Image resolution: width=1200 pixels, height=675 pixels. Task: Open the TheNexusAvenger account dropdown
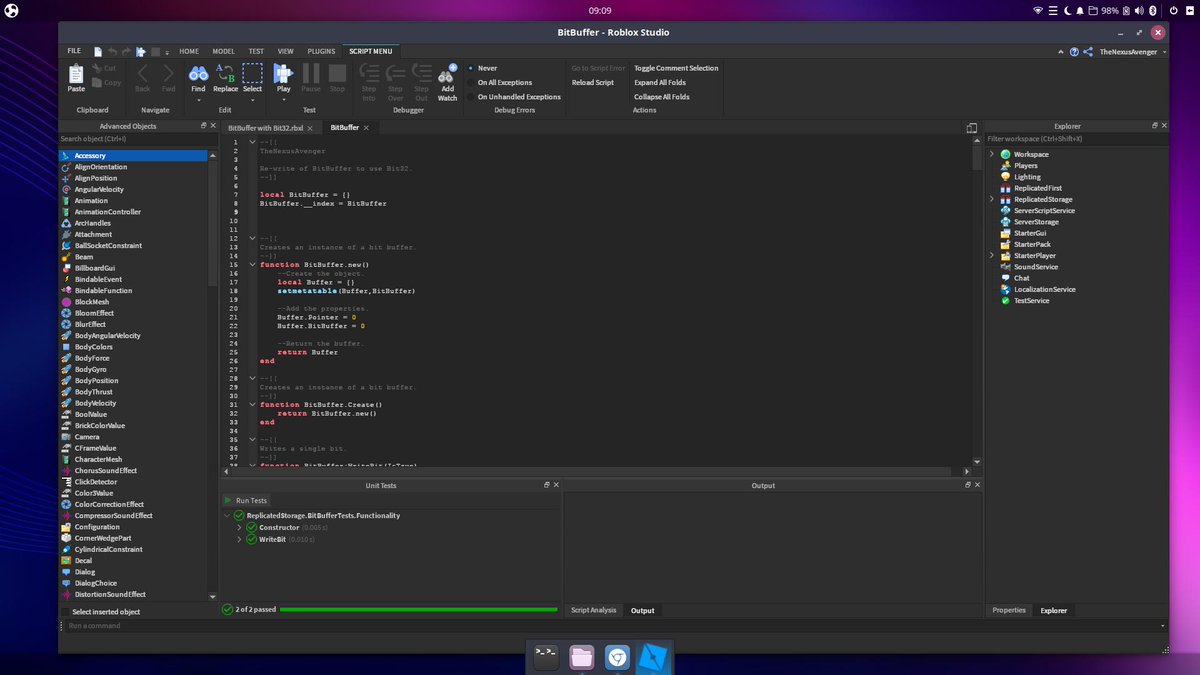point(1165,52)
